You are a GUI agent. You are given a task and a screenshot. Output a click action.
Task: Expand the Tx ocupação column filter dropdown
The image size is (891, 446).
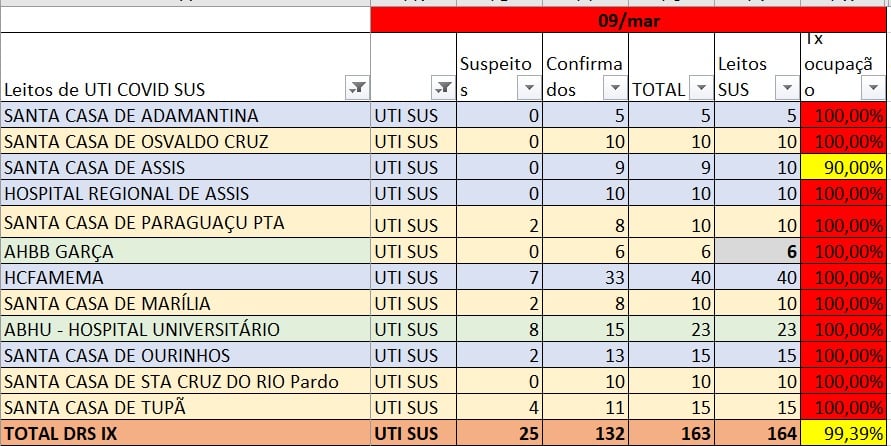click(873, 88)
